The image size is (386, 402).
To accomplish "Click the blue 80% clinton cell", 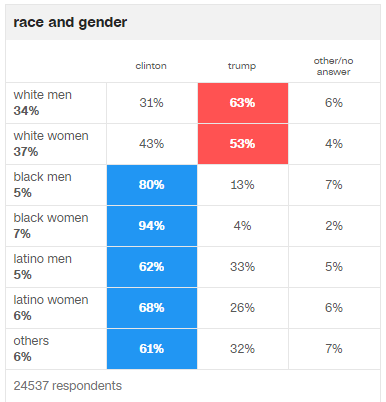I will 152,185.
